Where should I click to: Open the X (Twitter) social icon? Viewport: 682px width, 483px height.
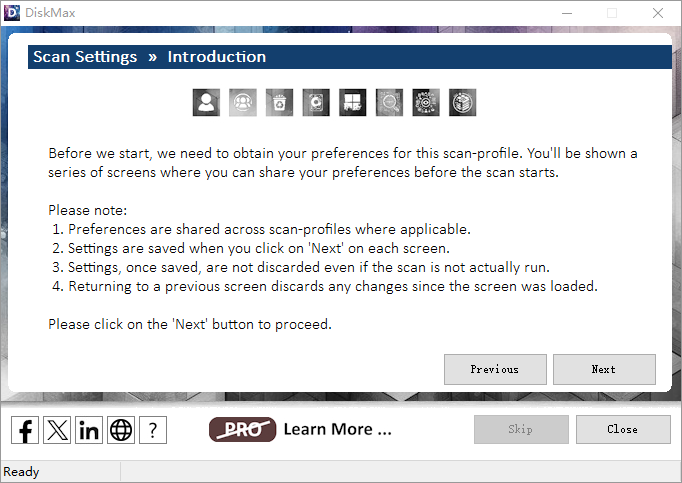point(57,430)
